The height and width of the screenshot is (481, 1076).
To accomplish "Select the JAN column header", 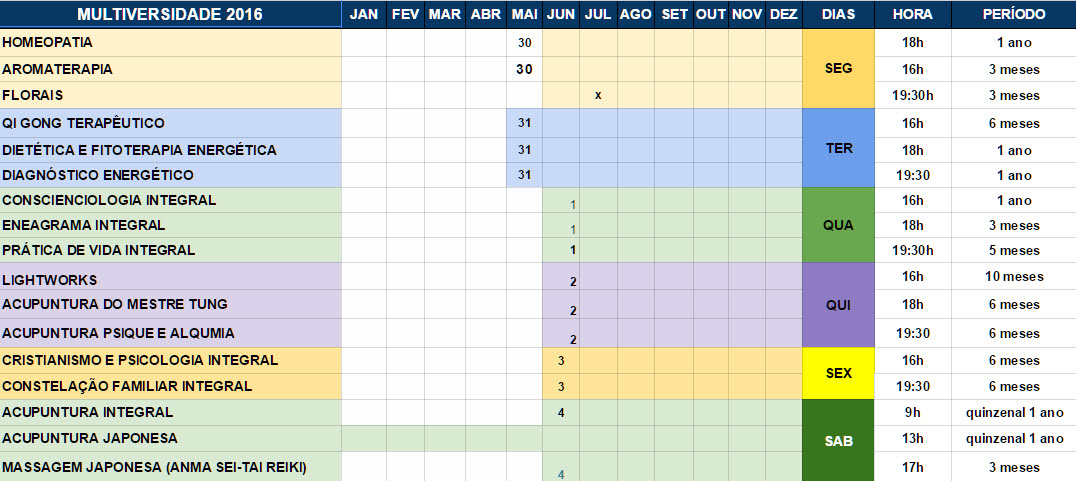I will pos(364,14).
